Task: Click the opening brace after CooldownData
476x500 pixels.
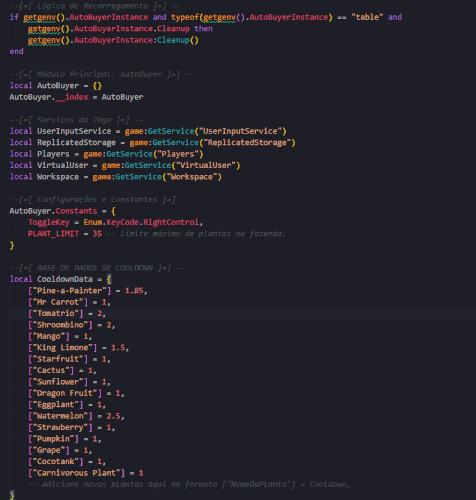Action: coord(109,279)
